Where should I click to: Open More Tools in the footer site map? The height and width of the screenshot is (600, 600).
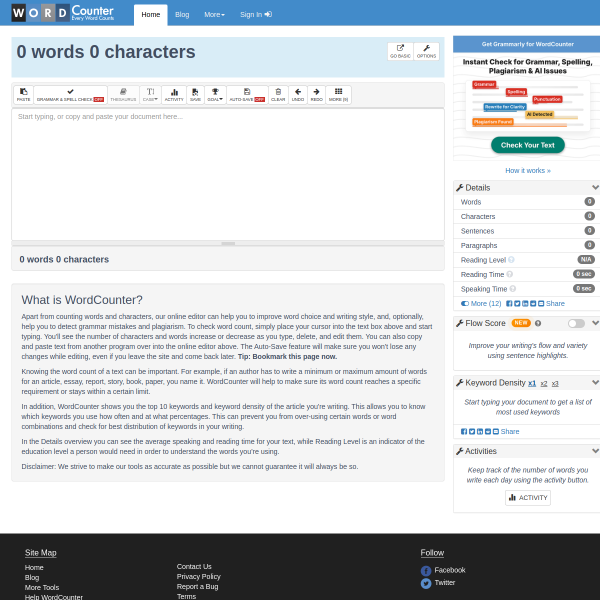point(42,587)
